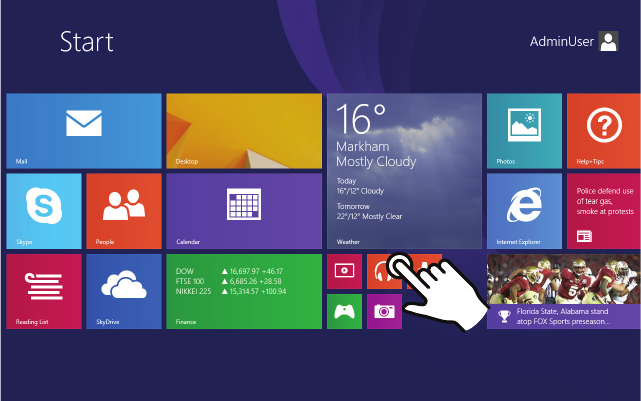641x401 pixels.
Task: Click the trophy icon on the Sports tile
Action: [504, 316]
